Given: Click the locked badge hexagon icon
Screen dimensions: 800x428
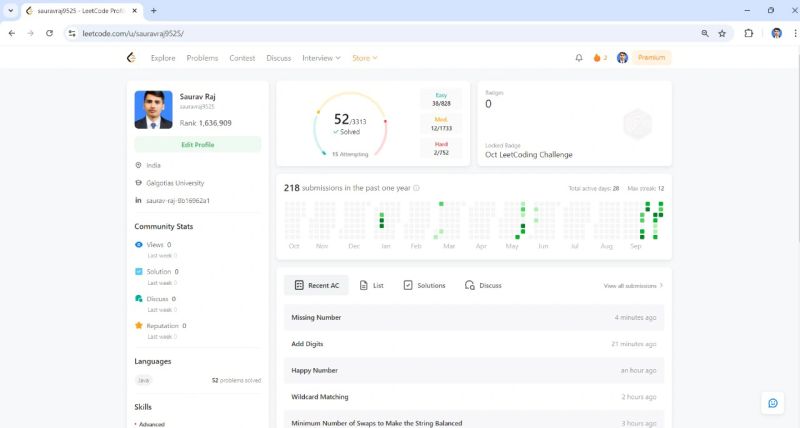Looking at the screenshot, I should tap(638, 123).
